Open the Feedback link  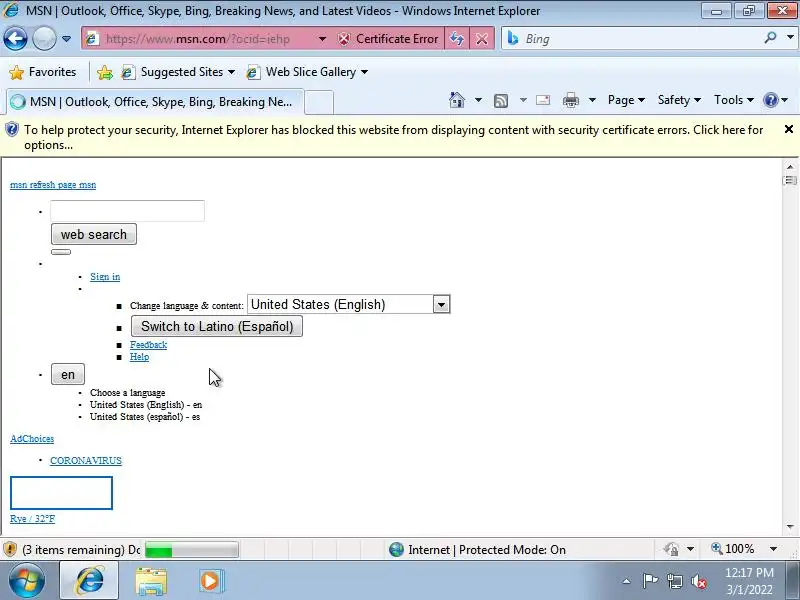[148, 345]
